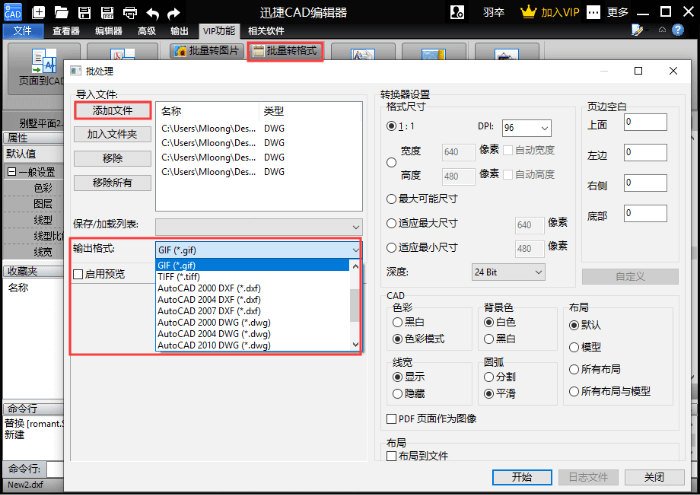The width and height of the screenshot is (700, 495).
Task: Click the 上面 margin input field
Action: pyautogui.click(x=646, y=122)
